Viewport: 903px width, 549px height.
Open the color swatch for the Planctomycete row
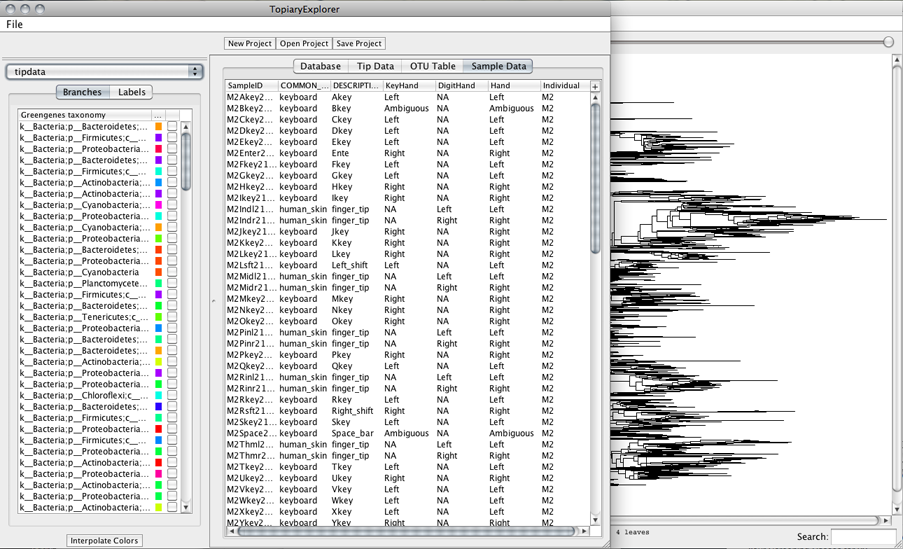158,283
